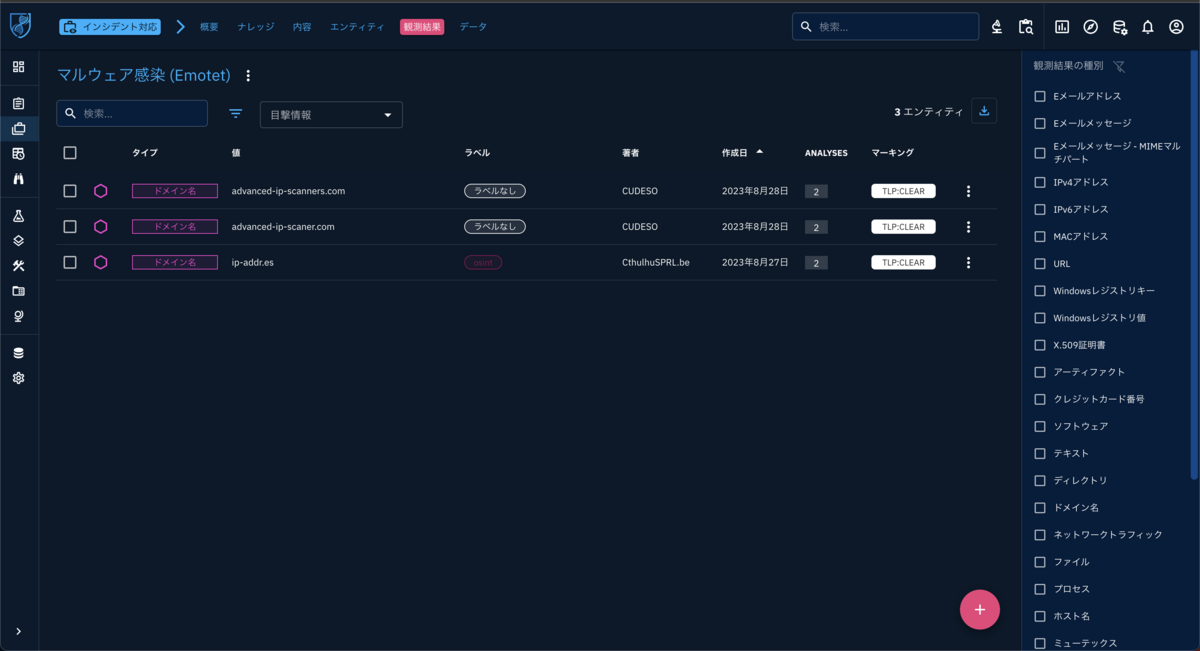Click the OpenCTI logo at top left
The image size is (1200, 651).
[x=20, y=26]
